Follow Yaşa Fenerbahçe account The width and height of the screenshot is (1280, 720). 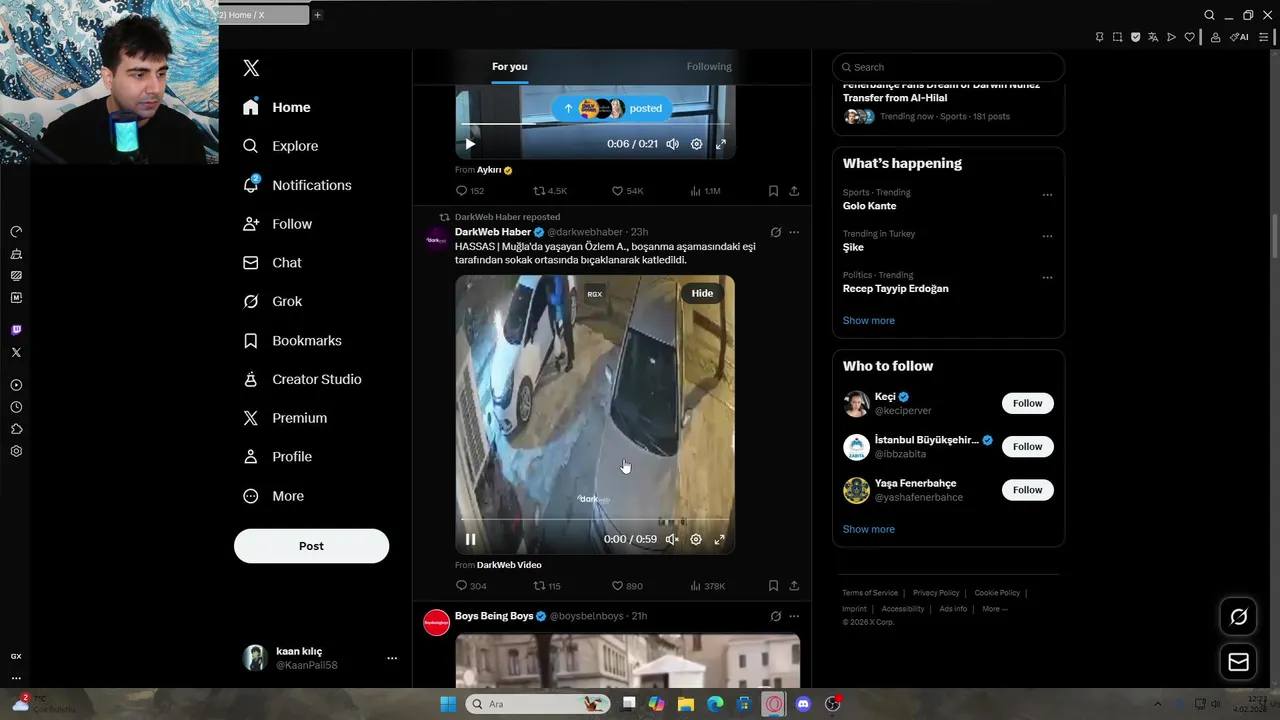[x=1027, y=490]
